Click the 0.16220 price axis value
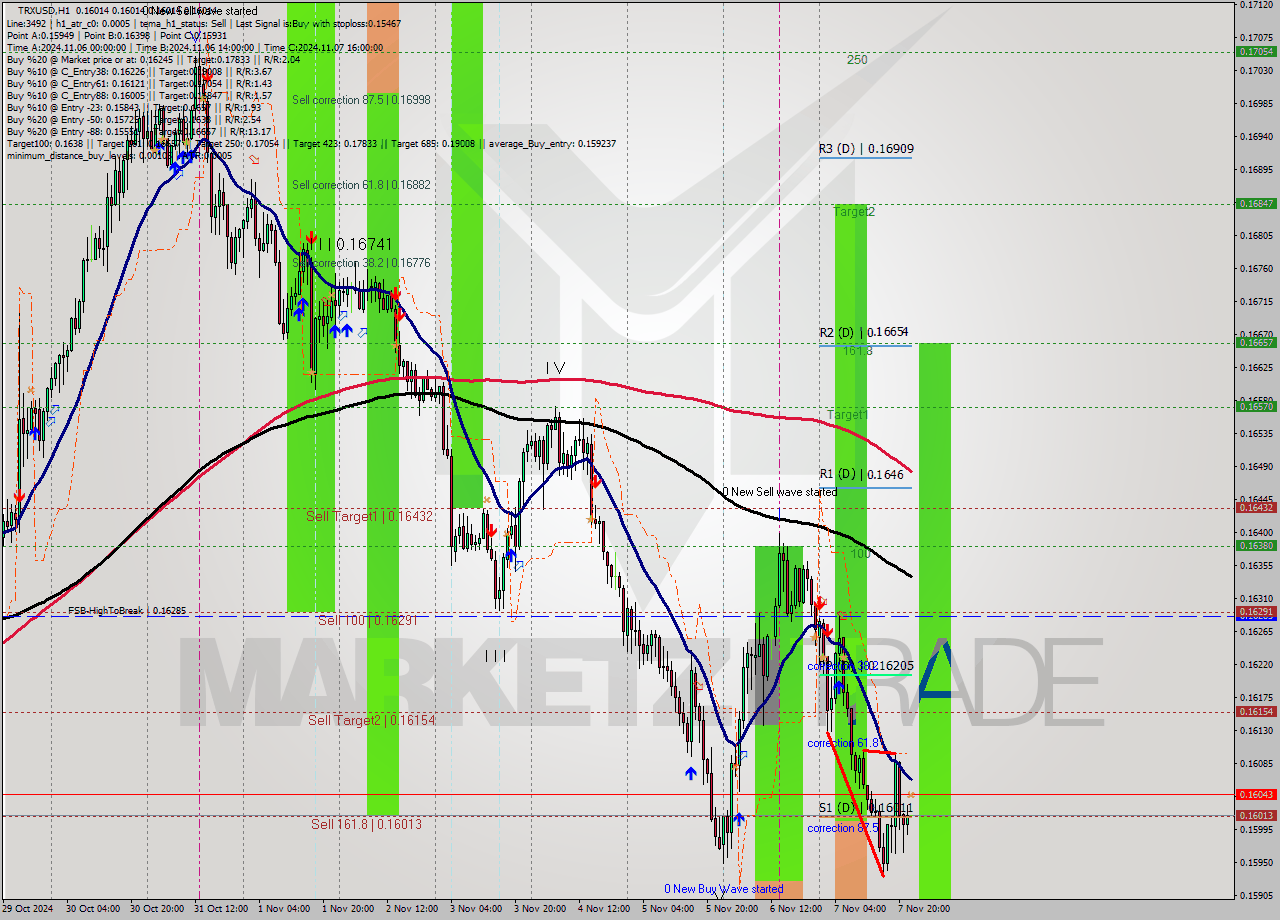 pyautogui.click(x=1256, y=664)
